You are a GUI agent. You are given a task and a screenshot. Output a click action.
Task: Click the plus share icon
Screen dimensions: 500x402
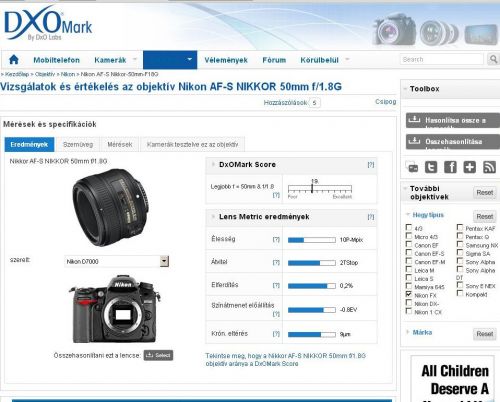pyautogui.click(x=470, y=167)
